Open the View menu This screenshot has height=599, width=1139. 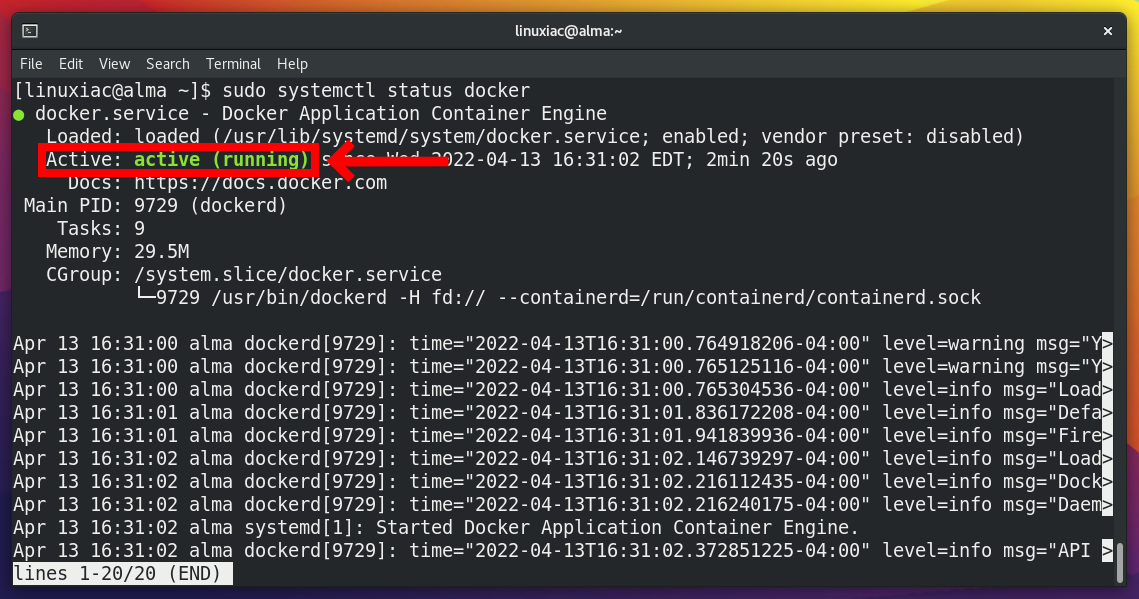tap(114, 64)
